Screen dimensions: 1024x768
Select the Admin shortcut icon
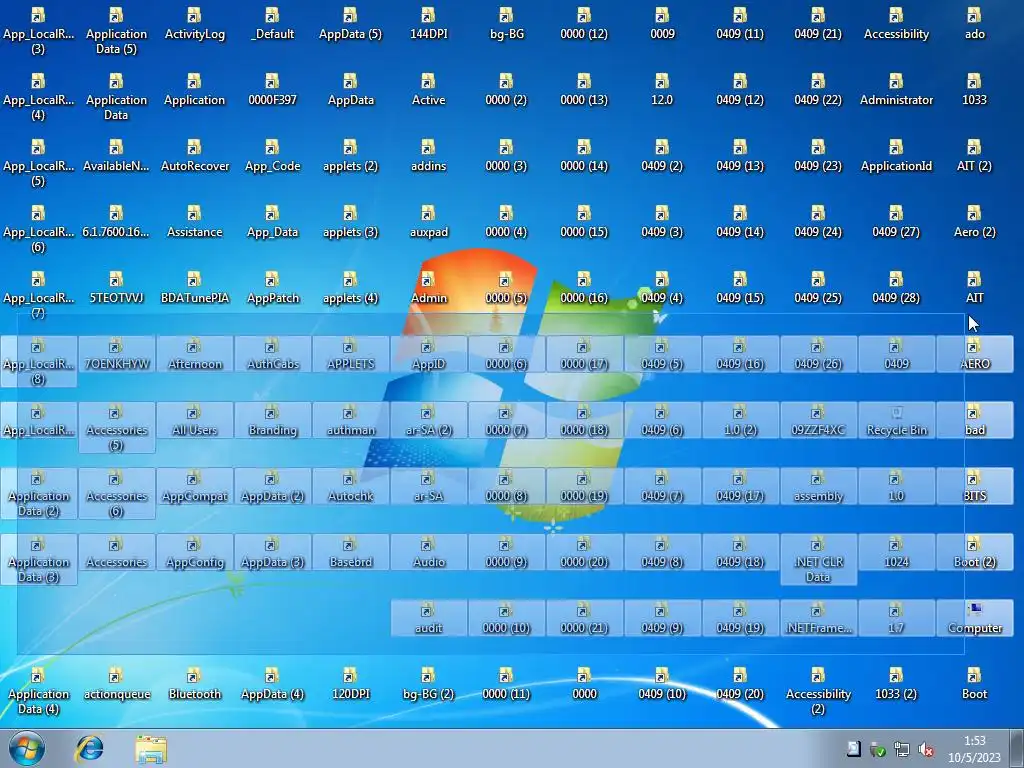coord(428,289)
